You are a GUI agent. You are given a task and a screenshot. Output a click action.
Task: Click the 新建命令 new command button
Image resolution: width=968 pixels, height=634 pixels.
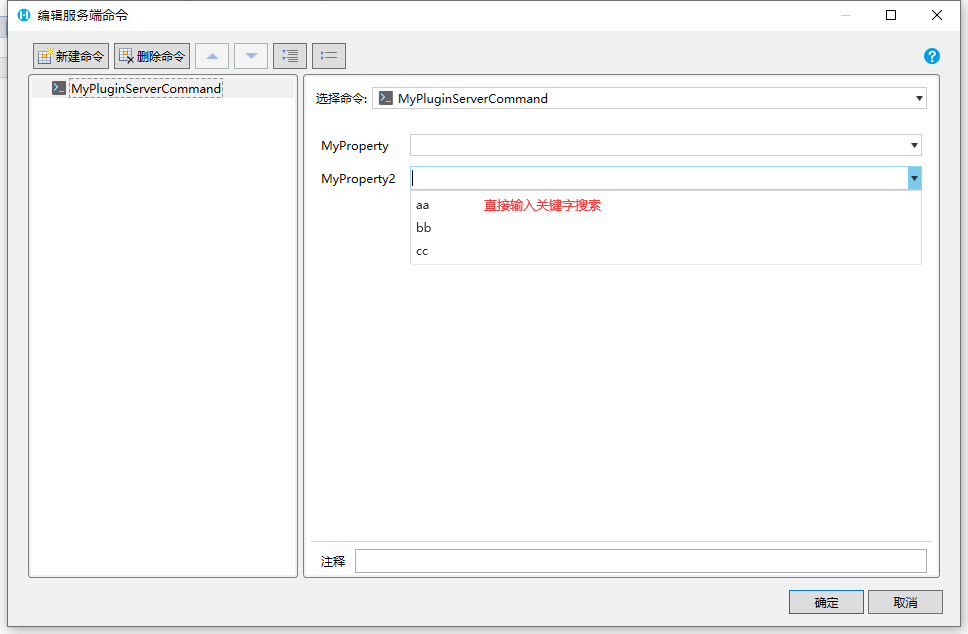(x=71, y=56)
